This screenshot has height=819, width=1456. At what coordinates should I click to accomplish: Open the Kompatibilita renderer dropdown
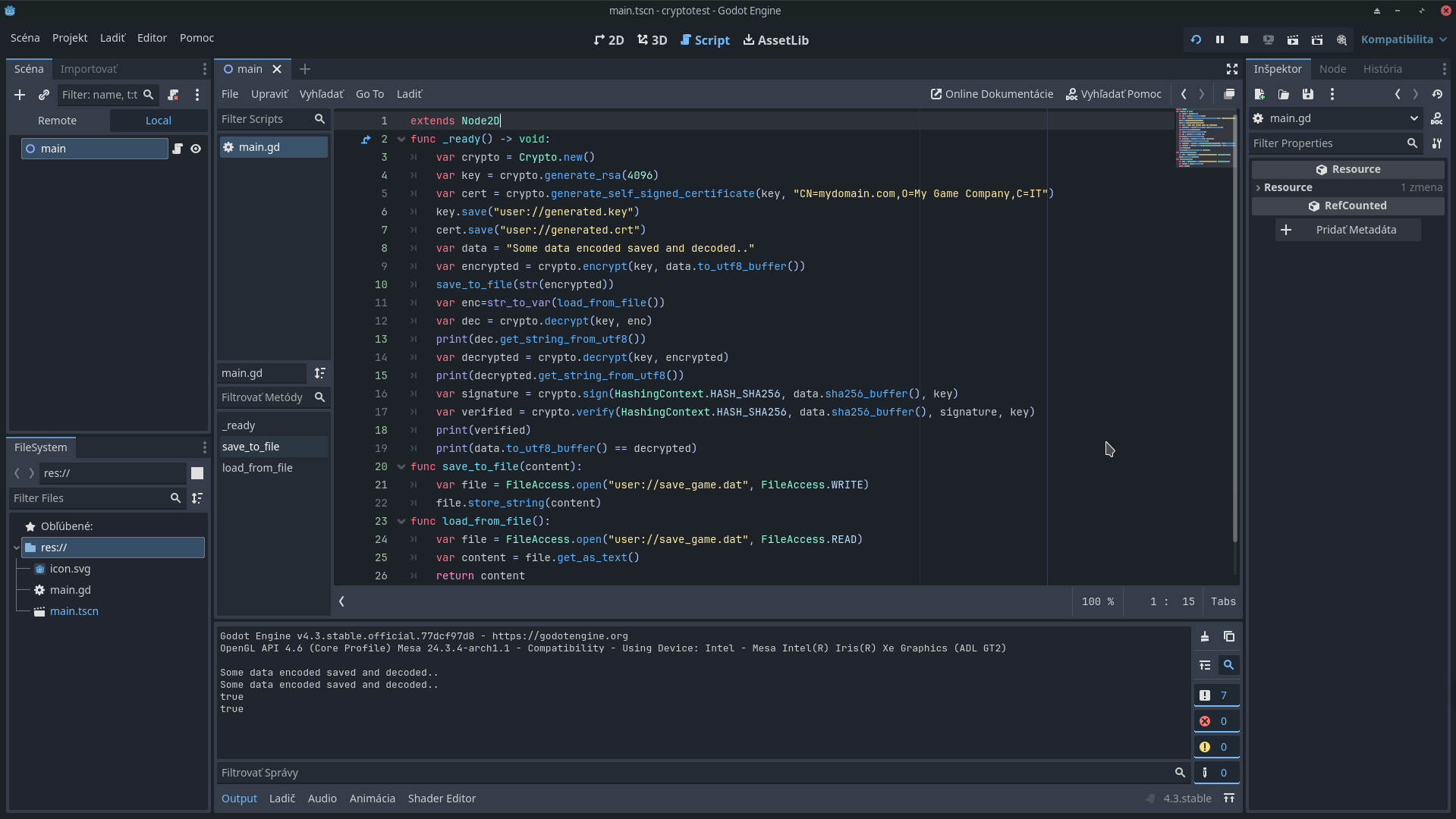pos(1403,39)
